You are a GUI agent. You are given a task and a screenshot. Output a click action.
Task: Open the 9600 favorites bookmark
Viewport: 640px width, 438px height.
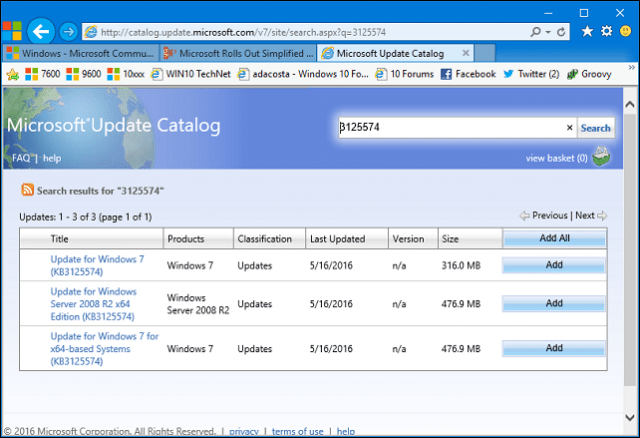83,74
